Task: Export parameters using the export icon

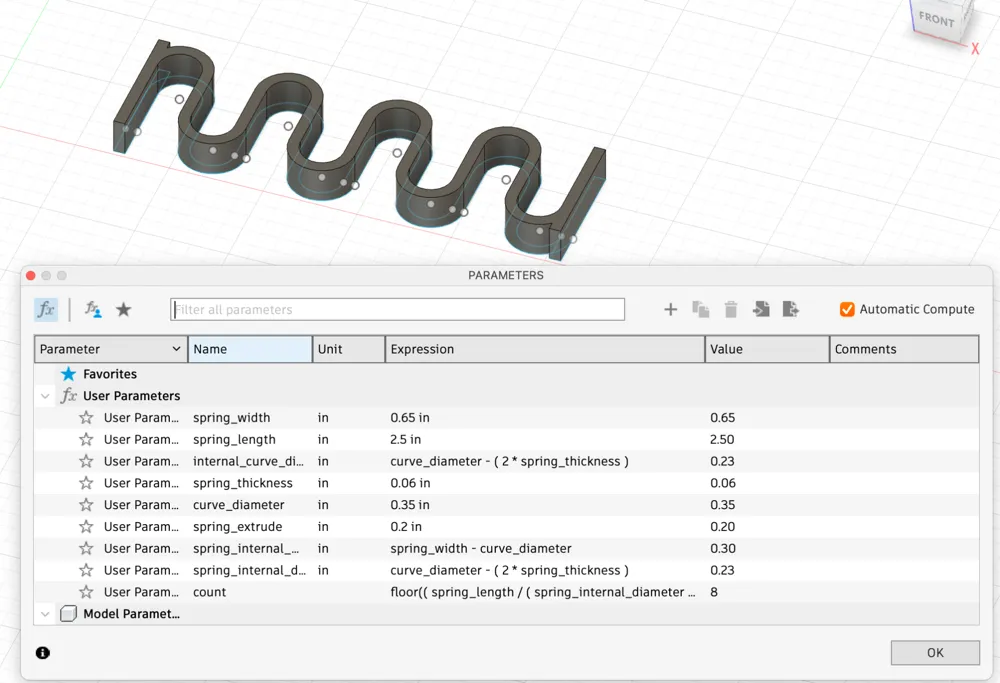Action: pos(790,310)
